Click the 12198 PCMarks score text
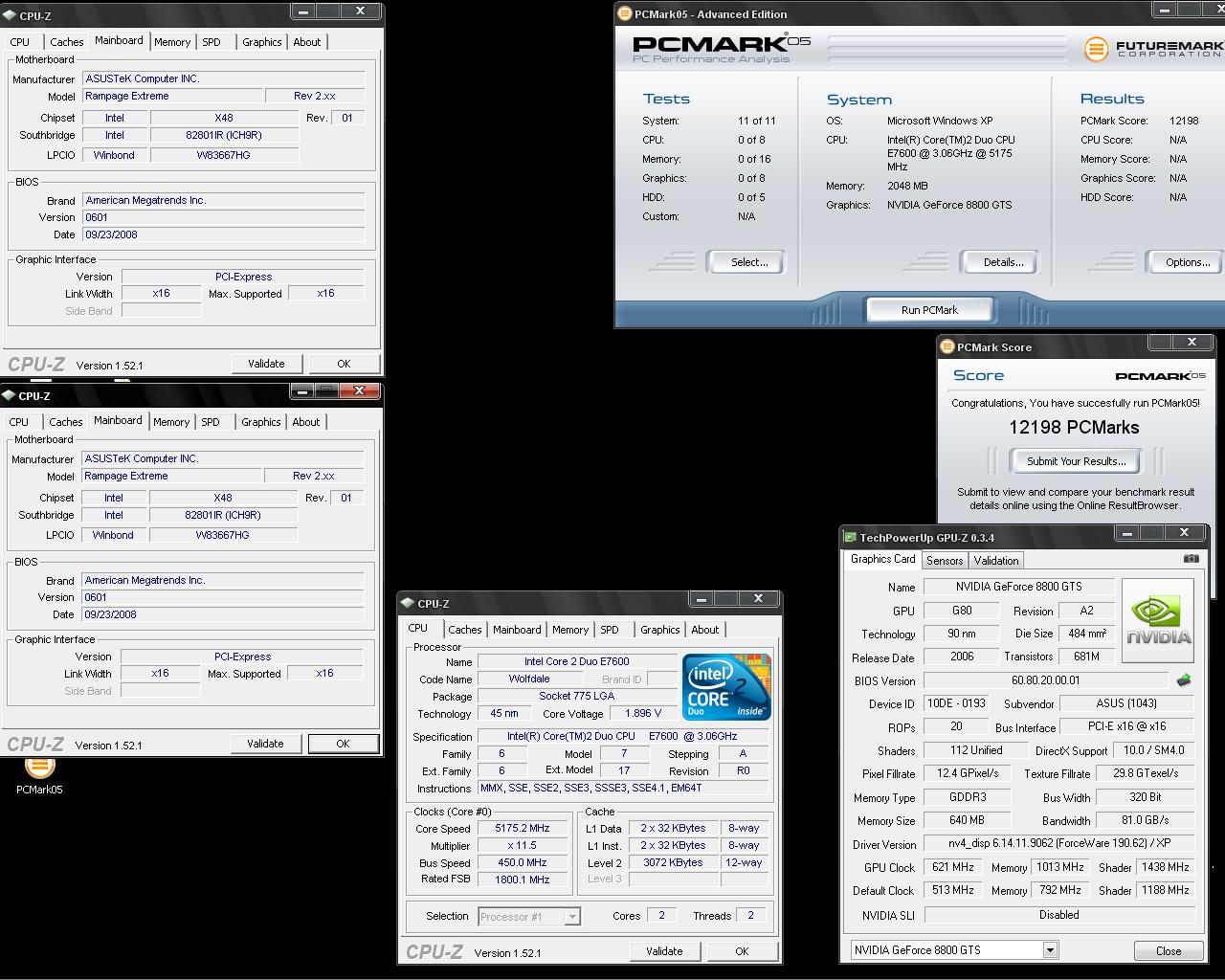 click(1074, 428)
